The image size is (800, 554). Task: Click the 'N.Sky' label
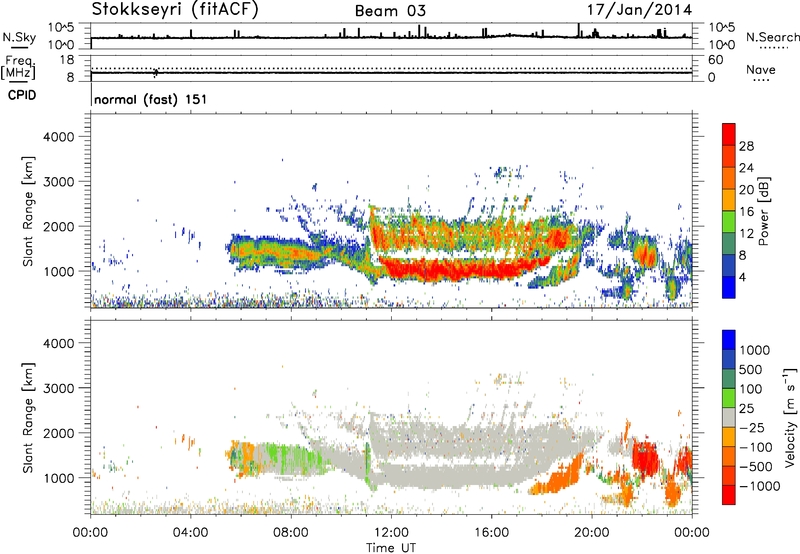(x=19, y=37)
